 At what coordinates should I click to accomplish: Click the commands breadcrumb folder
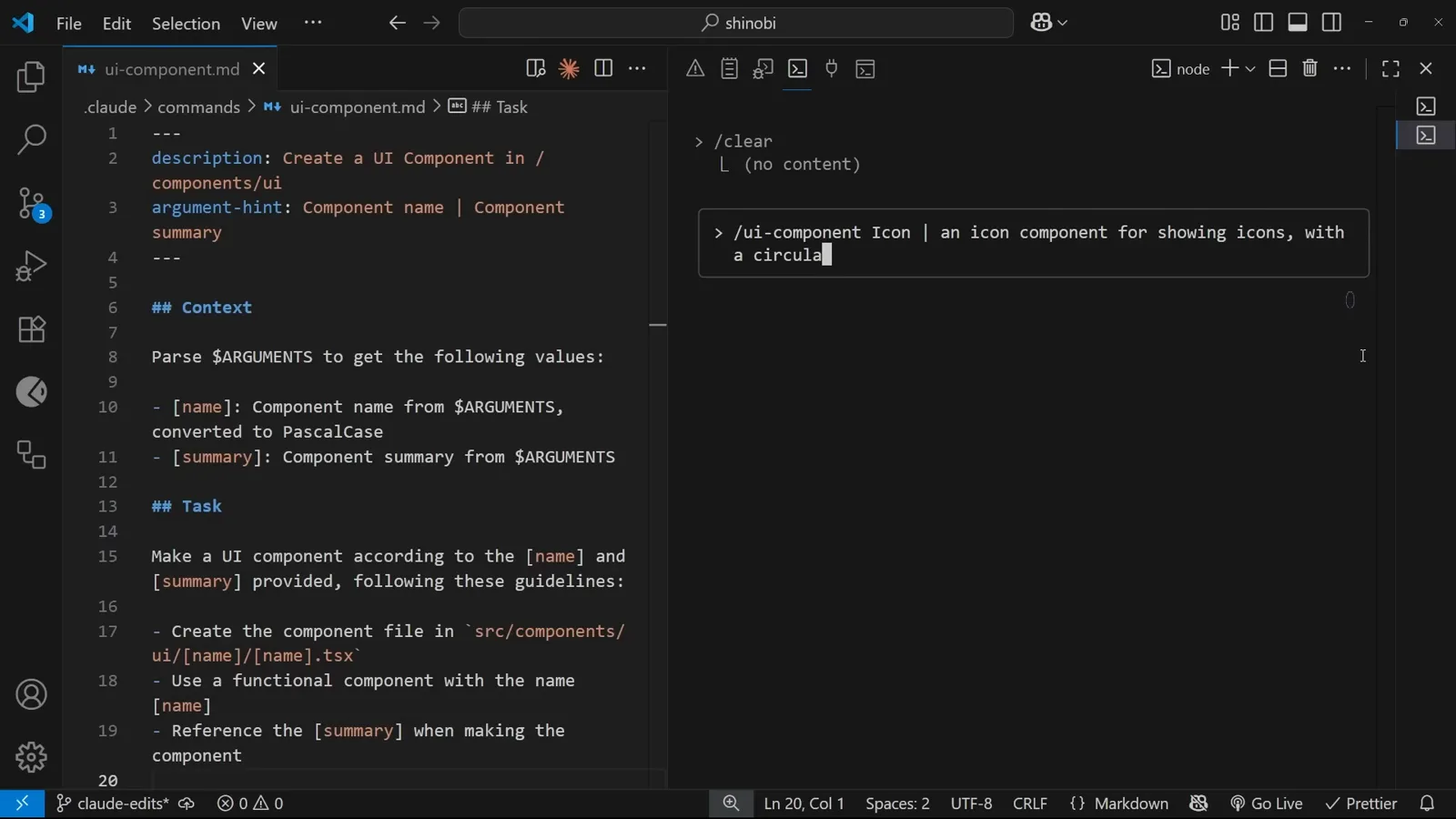198,107
